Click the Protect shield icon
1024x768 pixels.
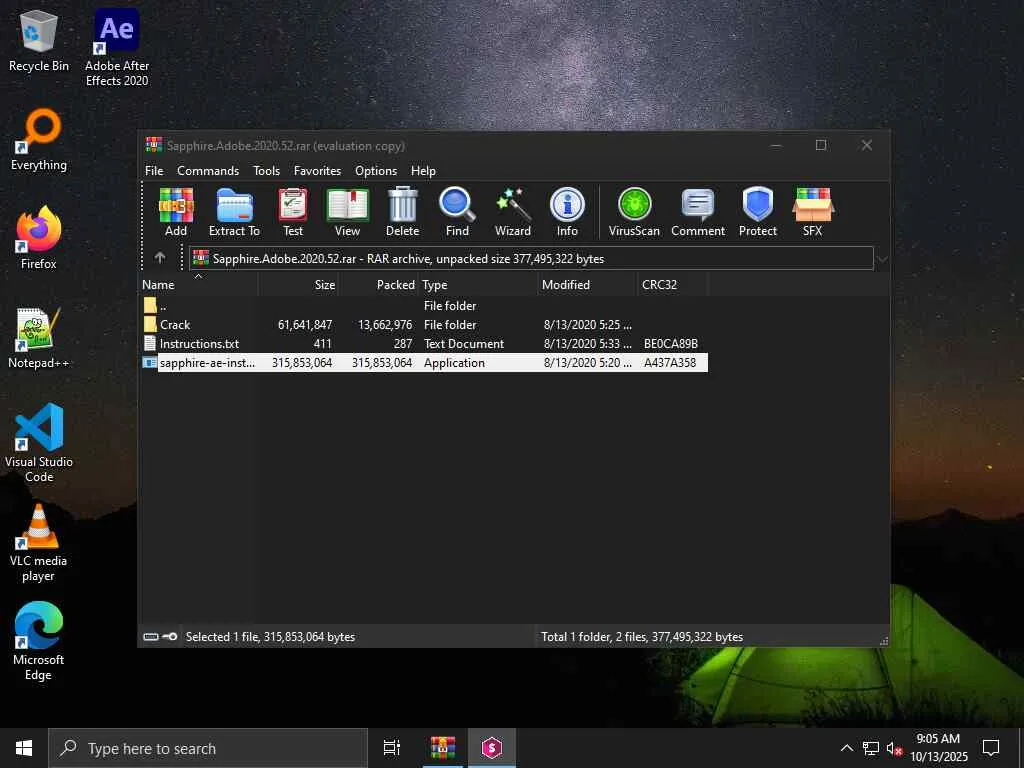pos(758,212)
